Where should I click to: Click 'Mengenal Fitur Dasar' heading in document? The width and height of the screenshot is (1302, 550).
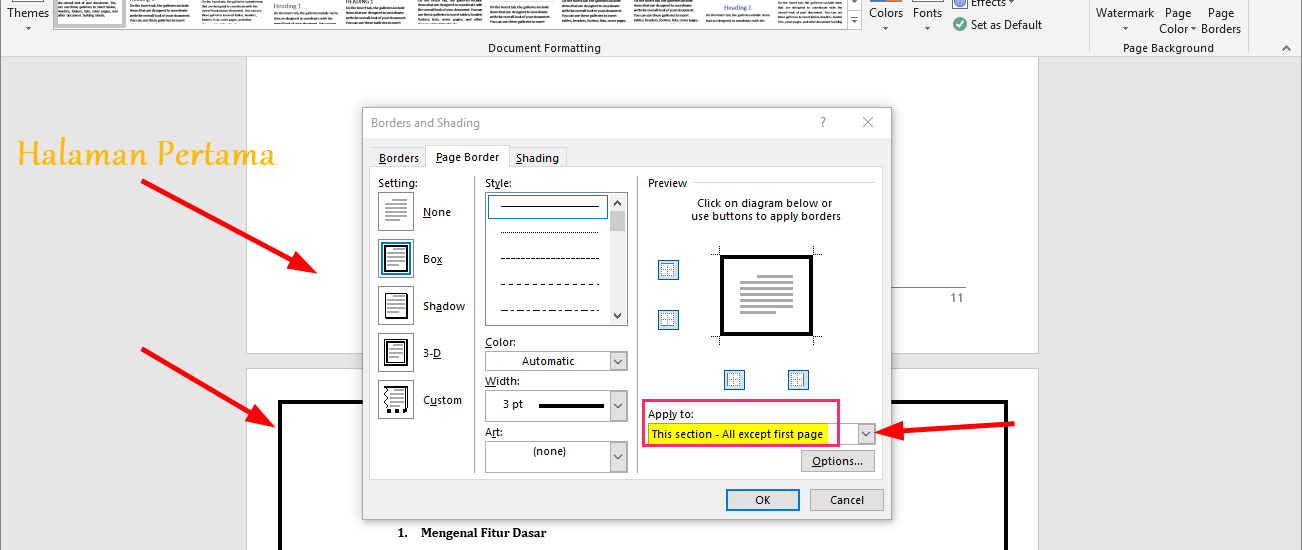coord(484,533)
